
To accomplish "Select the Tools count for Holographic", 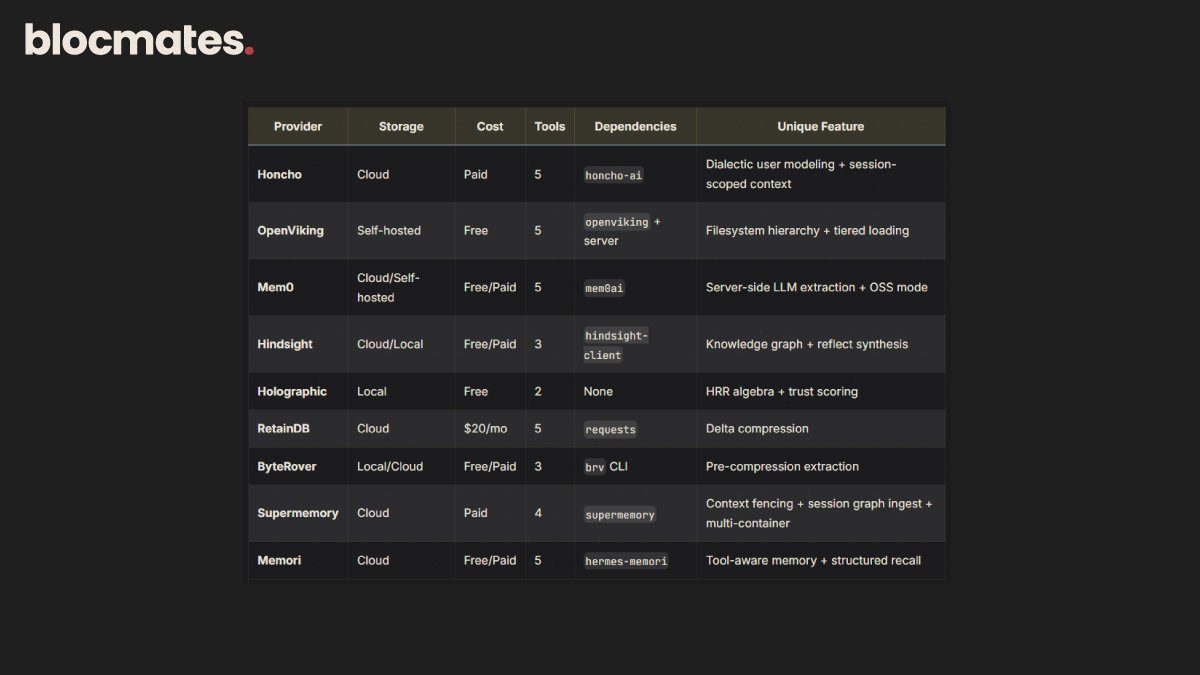I will point(538,392).
